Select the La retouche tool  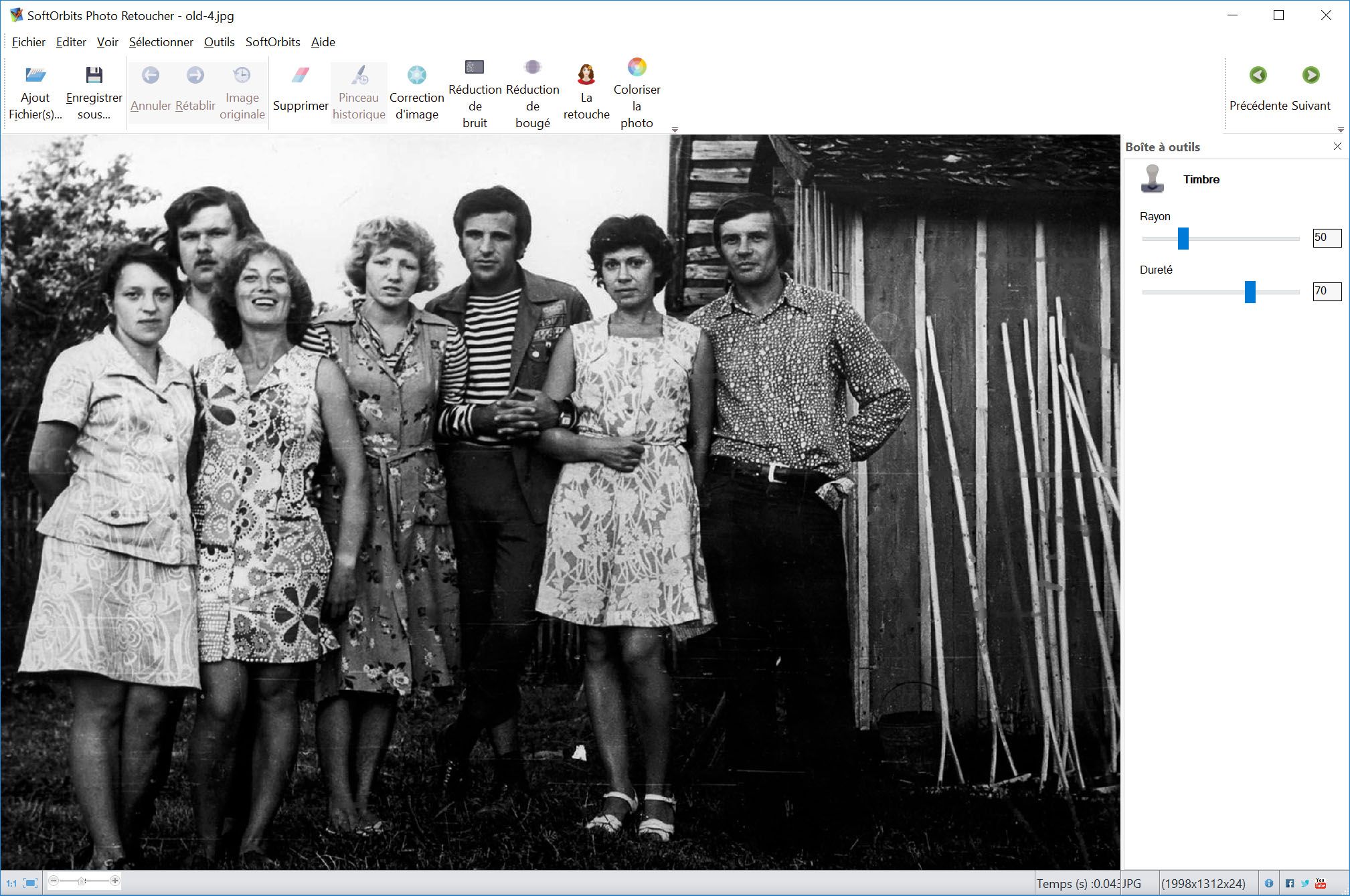coord(586,90)
